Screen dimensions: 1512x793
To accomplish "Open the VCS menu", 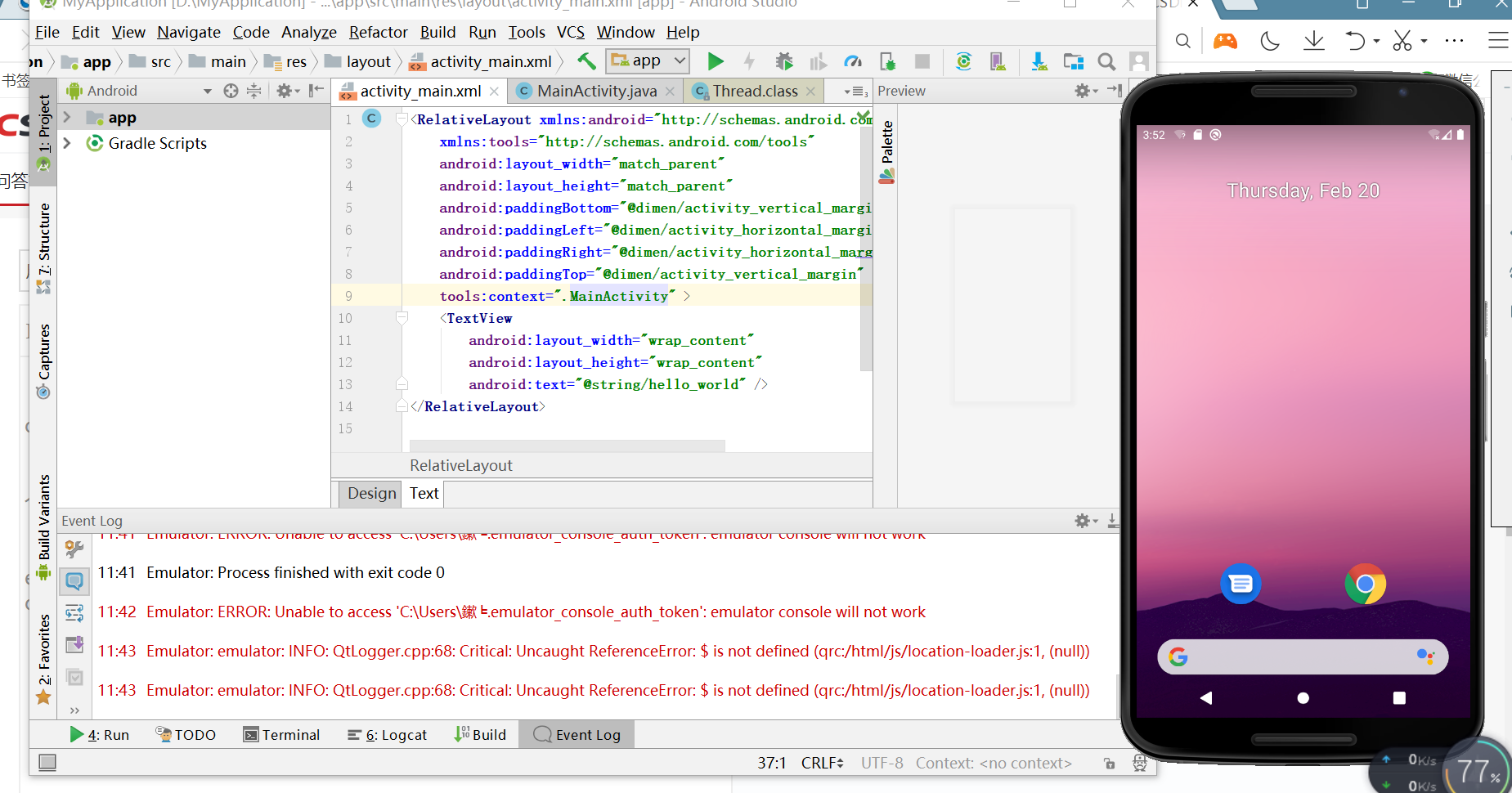I will point(571,32).
